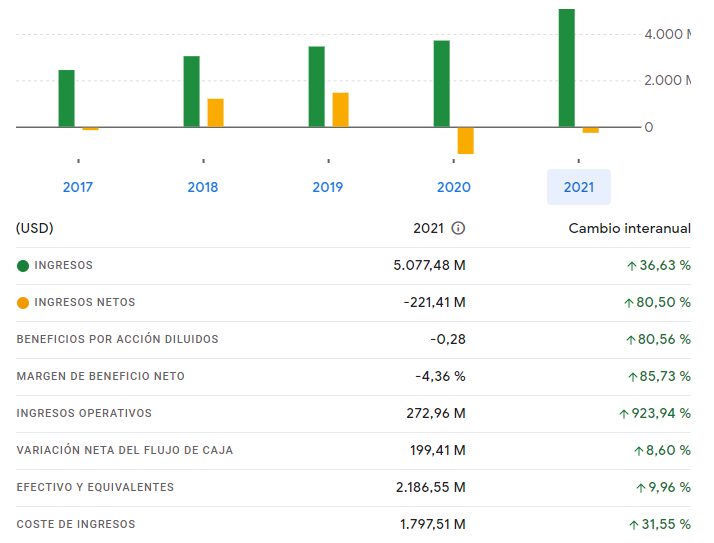Image resolution: width=714 pixels, height=543 pixels.
Task: Click the 199,41 M cash flow value
Action: 438,451
